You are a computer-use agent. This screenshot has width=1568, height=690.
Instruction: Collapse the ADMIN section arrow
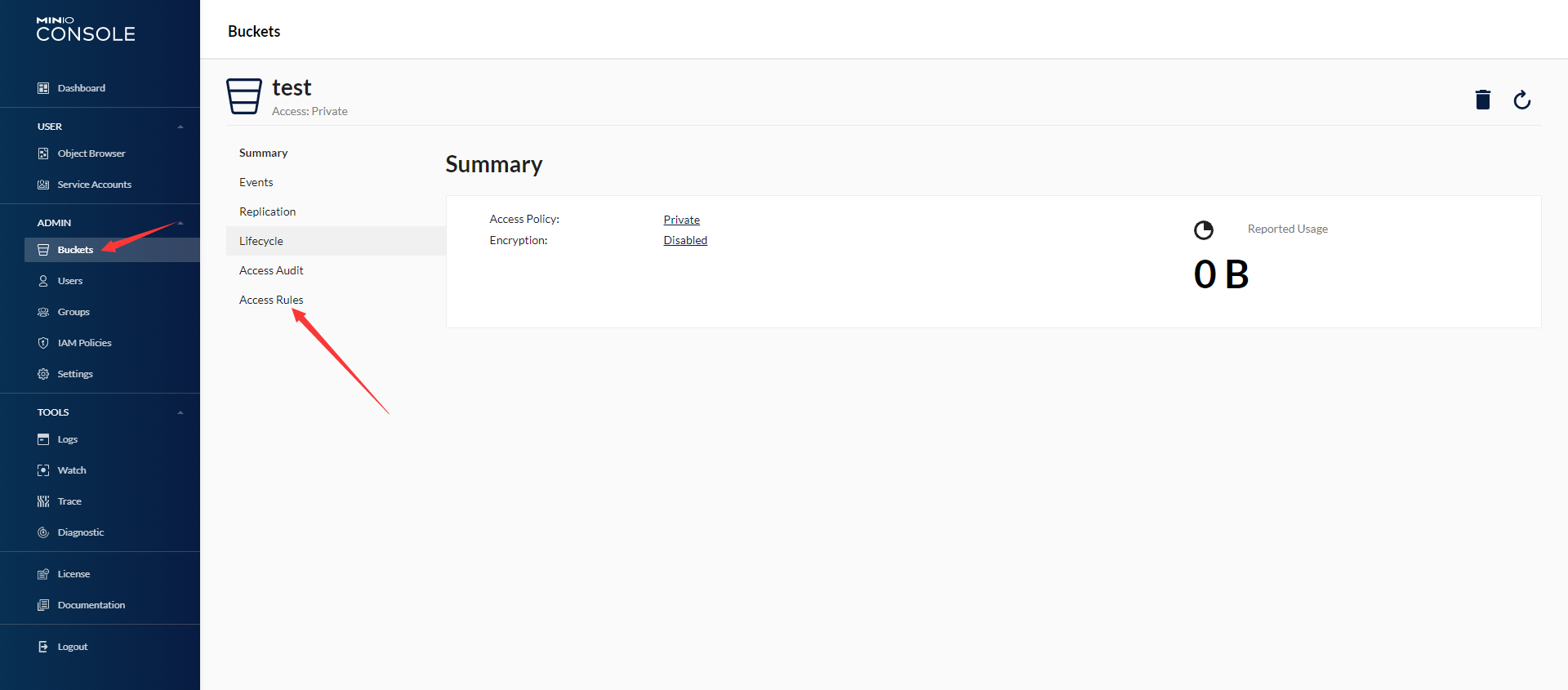pyautogui.click(x=180, y=223)
